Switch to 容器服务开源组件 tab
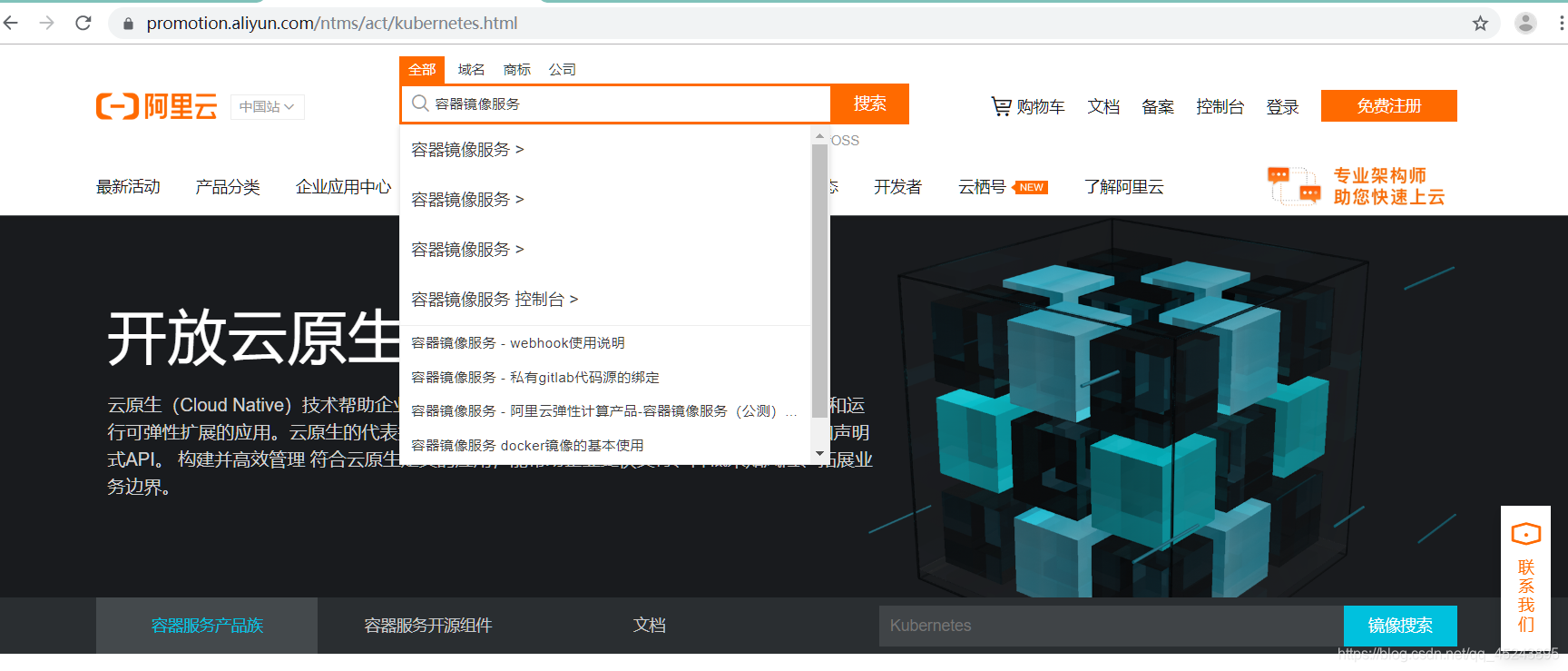 pyautogui.click(x=428, y=626)
